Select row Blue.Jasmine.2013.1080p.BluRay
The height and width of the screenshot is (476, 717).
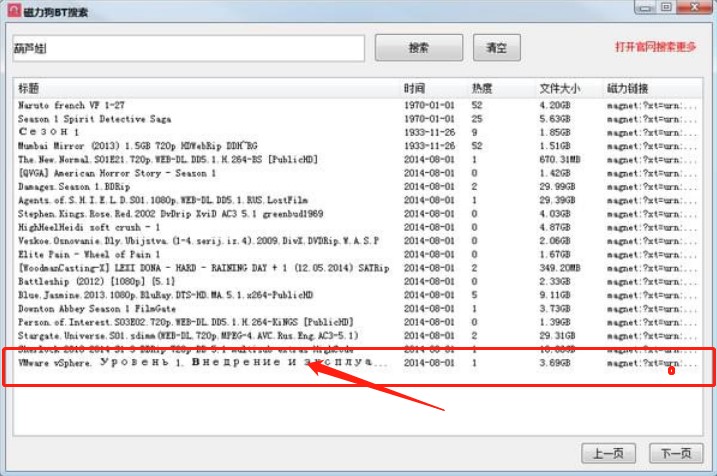pyautogui.click(x=358, y=295)
